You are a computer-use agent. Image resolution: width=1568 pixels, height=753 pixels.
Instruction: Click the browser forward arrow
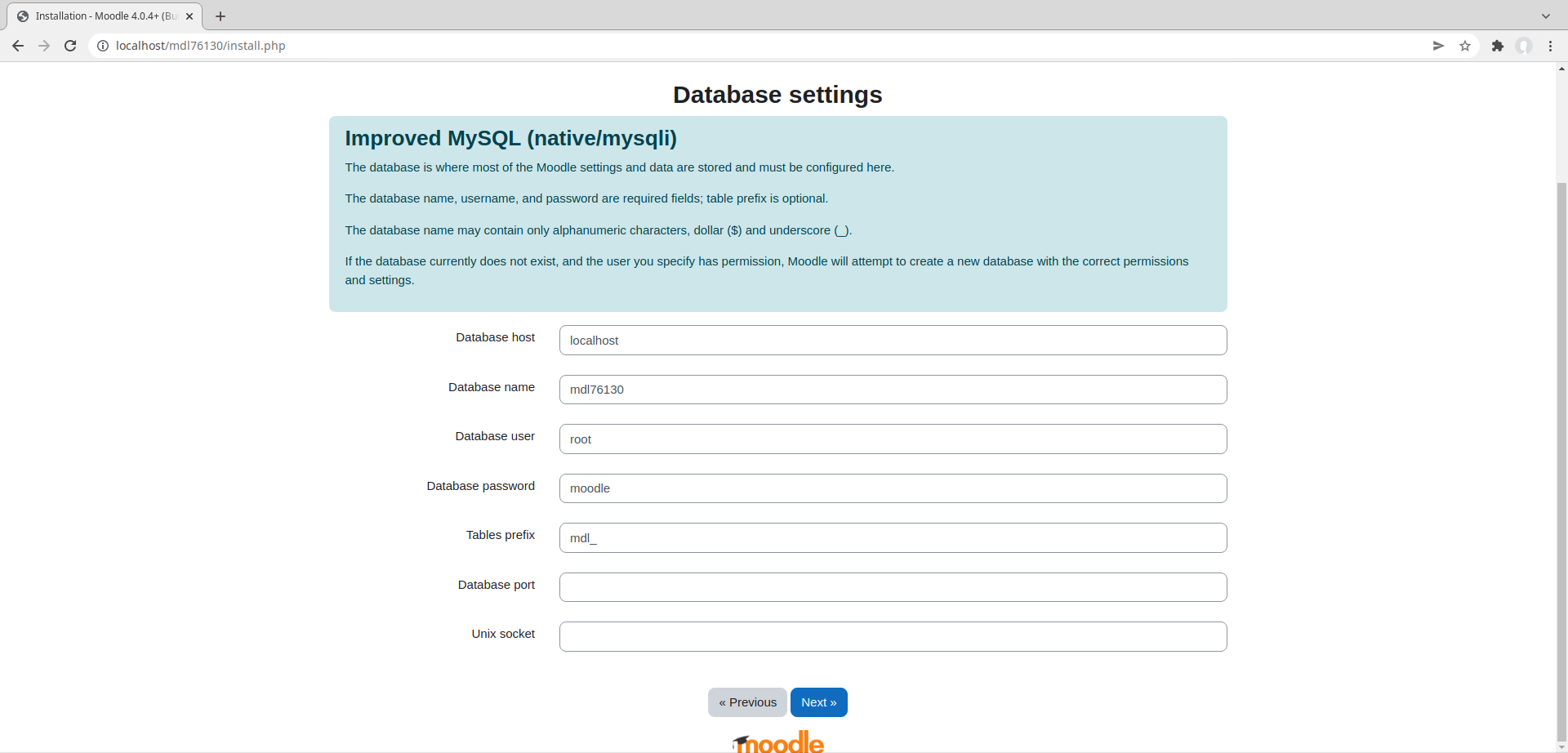pos(44,46)
